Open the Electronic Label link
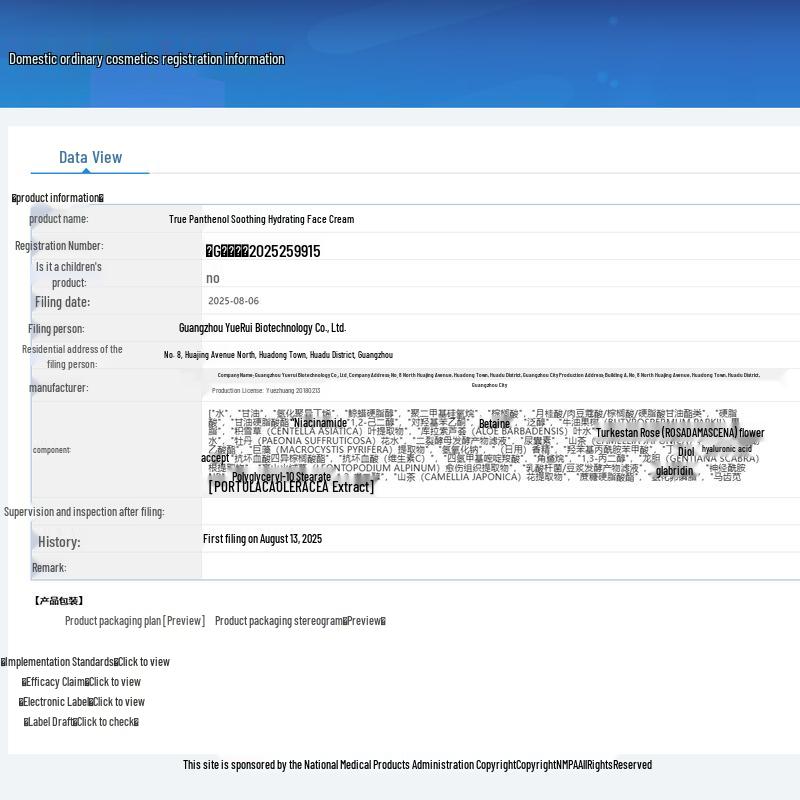 pos(82,702)
